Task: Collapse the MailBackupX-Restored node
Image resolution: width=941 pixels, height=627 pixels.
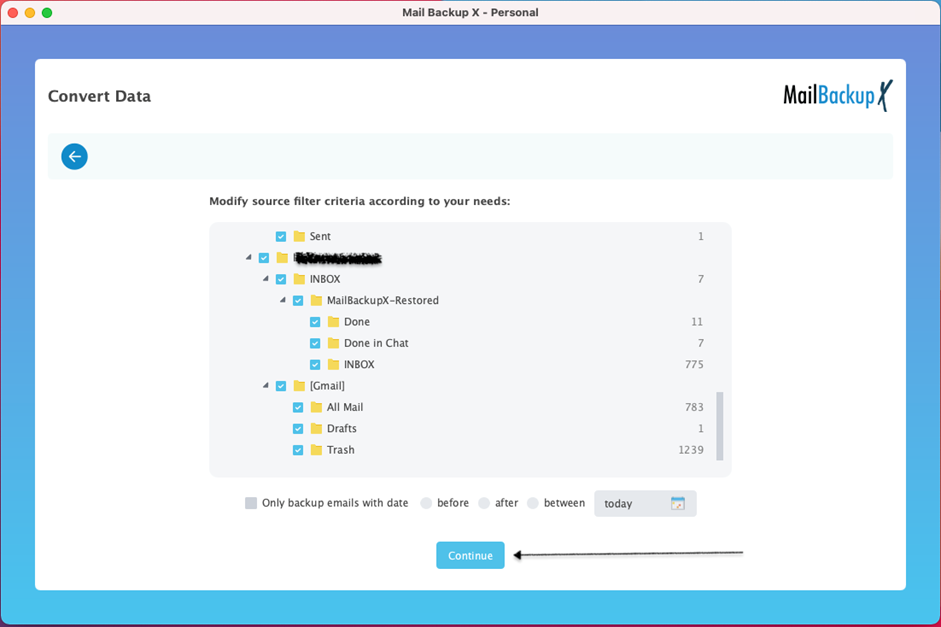Action: pos(283,300)
